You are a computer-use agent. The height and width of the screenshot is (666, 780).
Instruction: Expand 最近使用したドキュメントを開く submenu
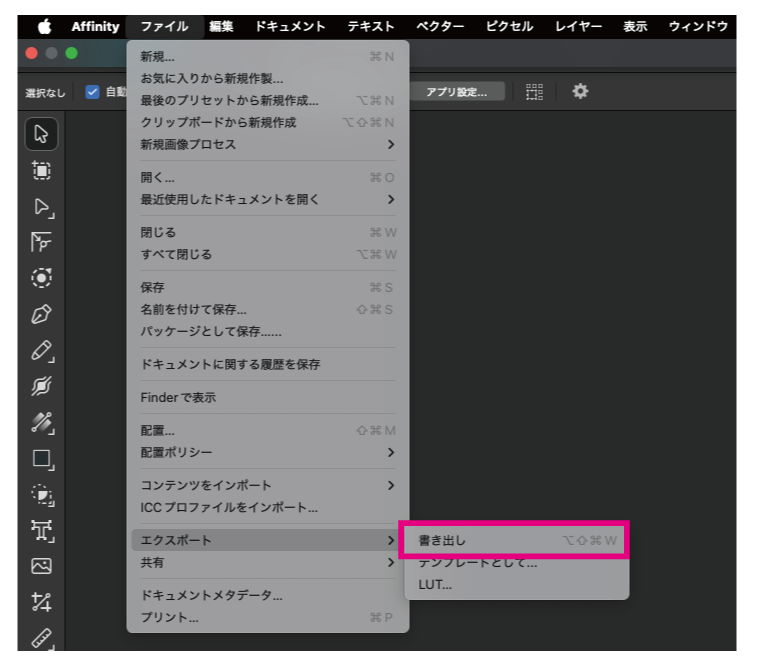click(268, 199)
